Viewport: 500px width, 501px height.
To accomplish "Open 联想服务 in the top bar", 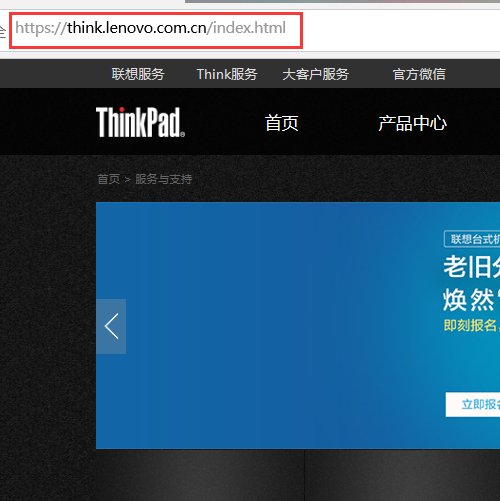I will [x=138, y=74].
